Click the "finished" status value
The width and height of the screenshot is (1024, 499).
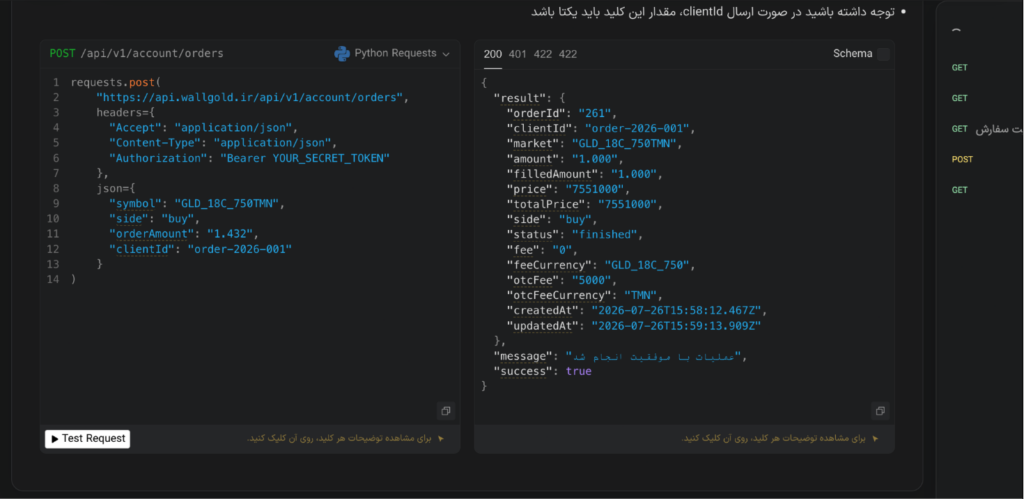tap(605, 234)
